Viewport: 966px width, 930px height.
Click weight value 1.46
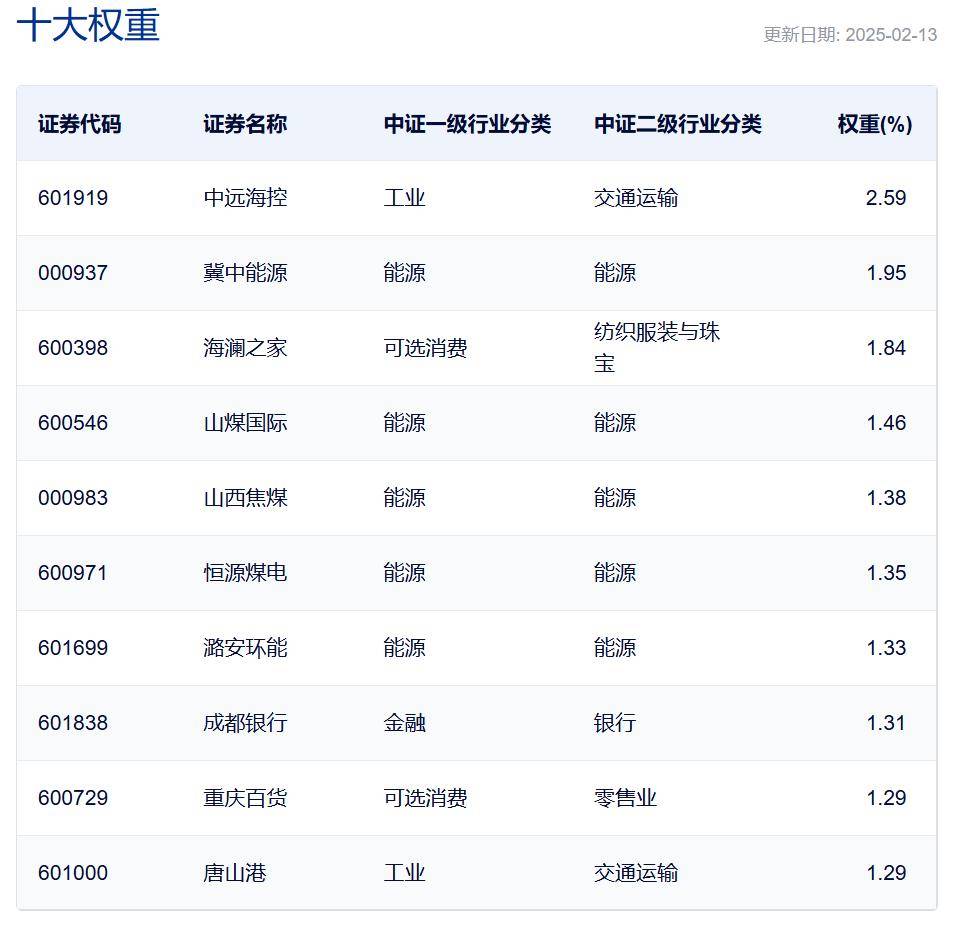tap(886, 423)
